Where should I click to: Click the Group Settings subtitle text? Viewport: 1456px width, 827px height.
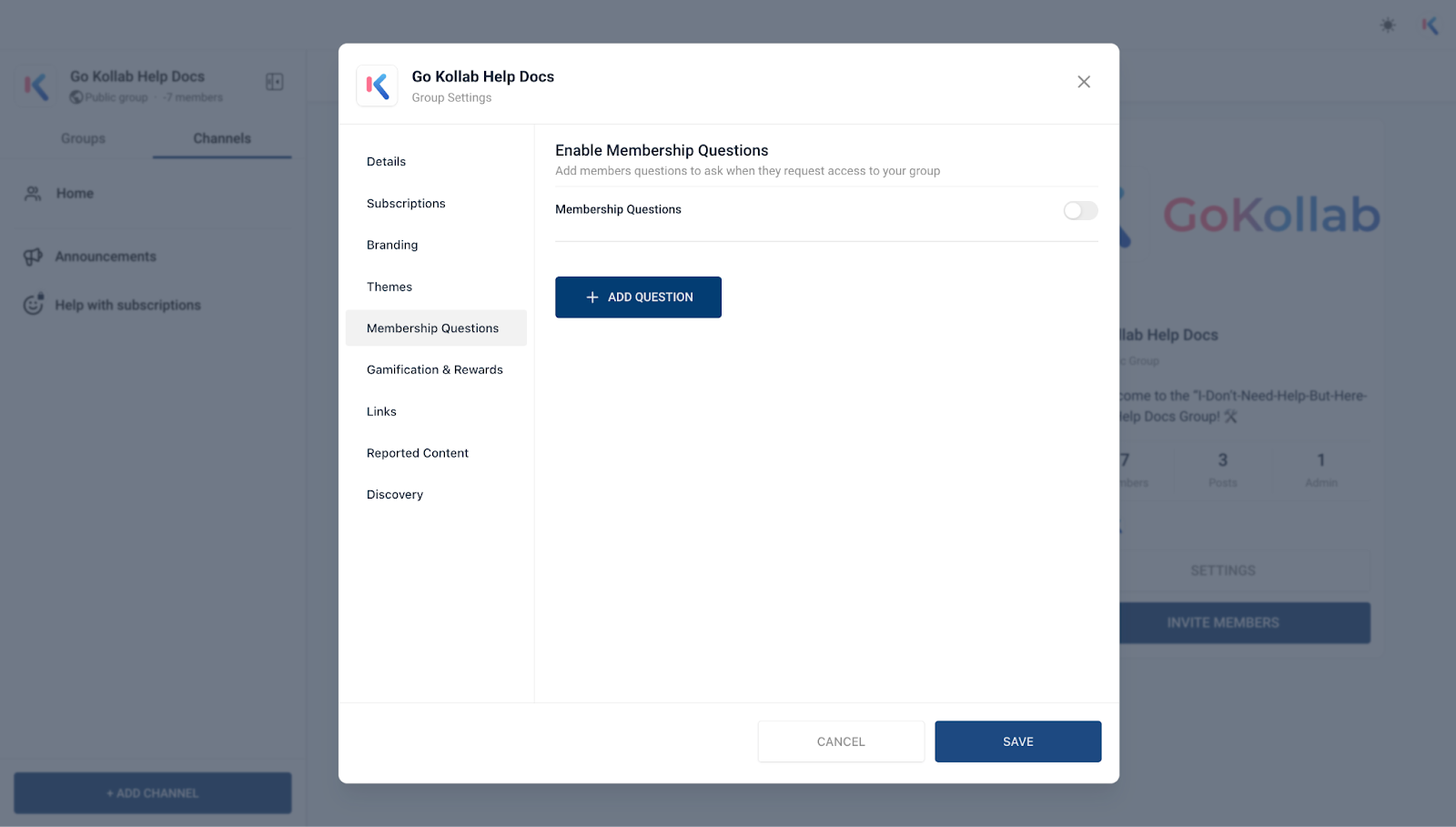tap(451, 97)
